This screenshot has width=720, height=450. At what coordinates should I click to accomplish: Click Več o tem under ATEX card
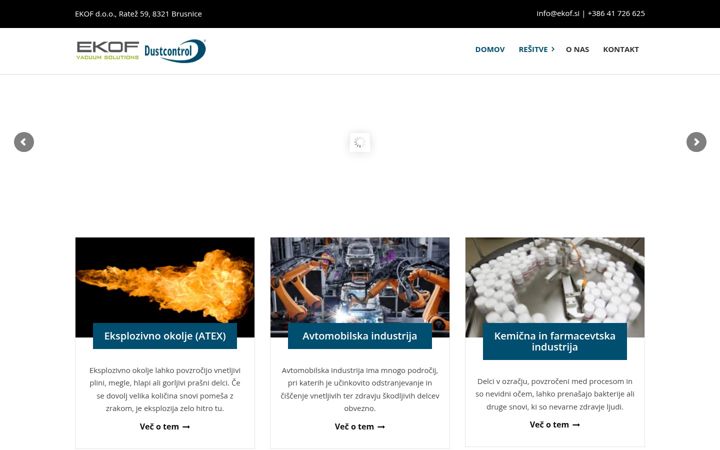point(165,427)
